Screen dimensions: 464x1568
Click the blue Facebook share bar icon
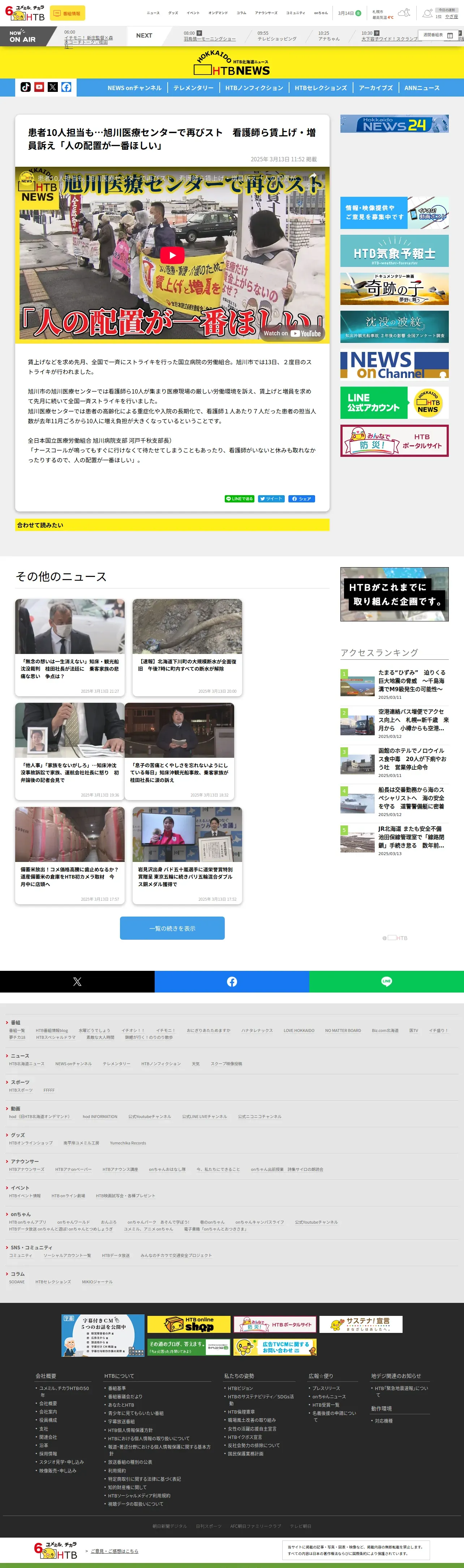tap(232, 981)
